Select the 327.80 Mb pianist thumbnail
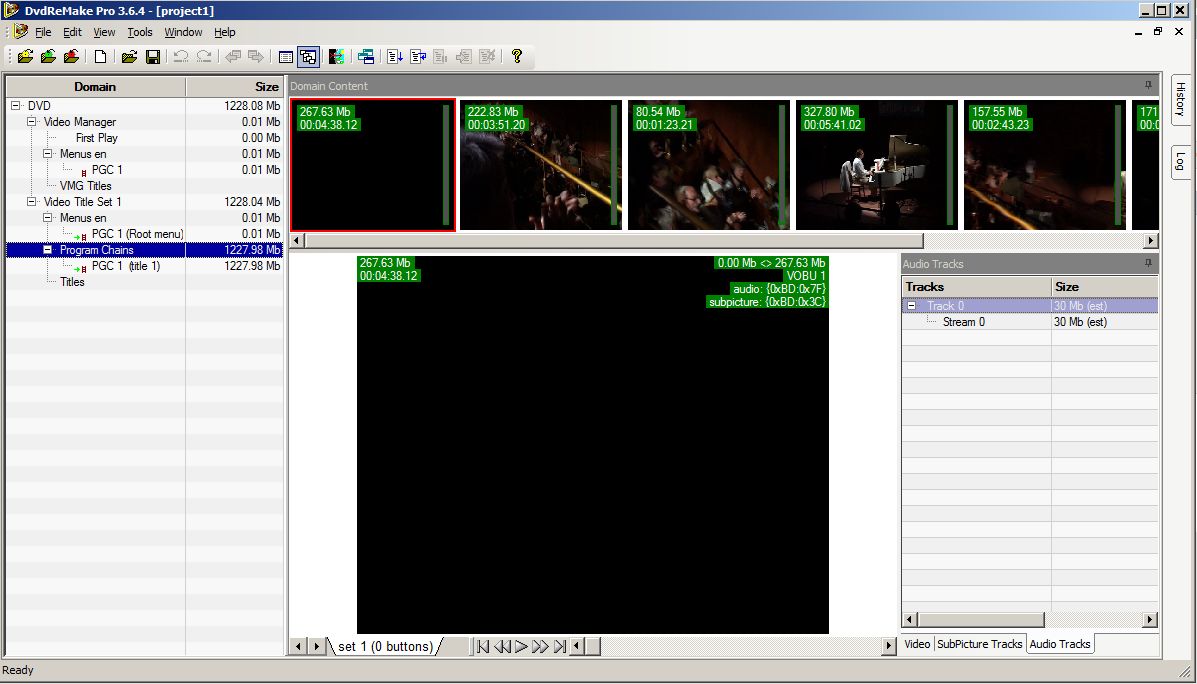 click(874, 165)
